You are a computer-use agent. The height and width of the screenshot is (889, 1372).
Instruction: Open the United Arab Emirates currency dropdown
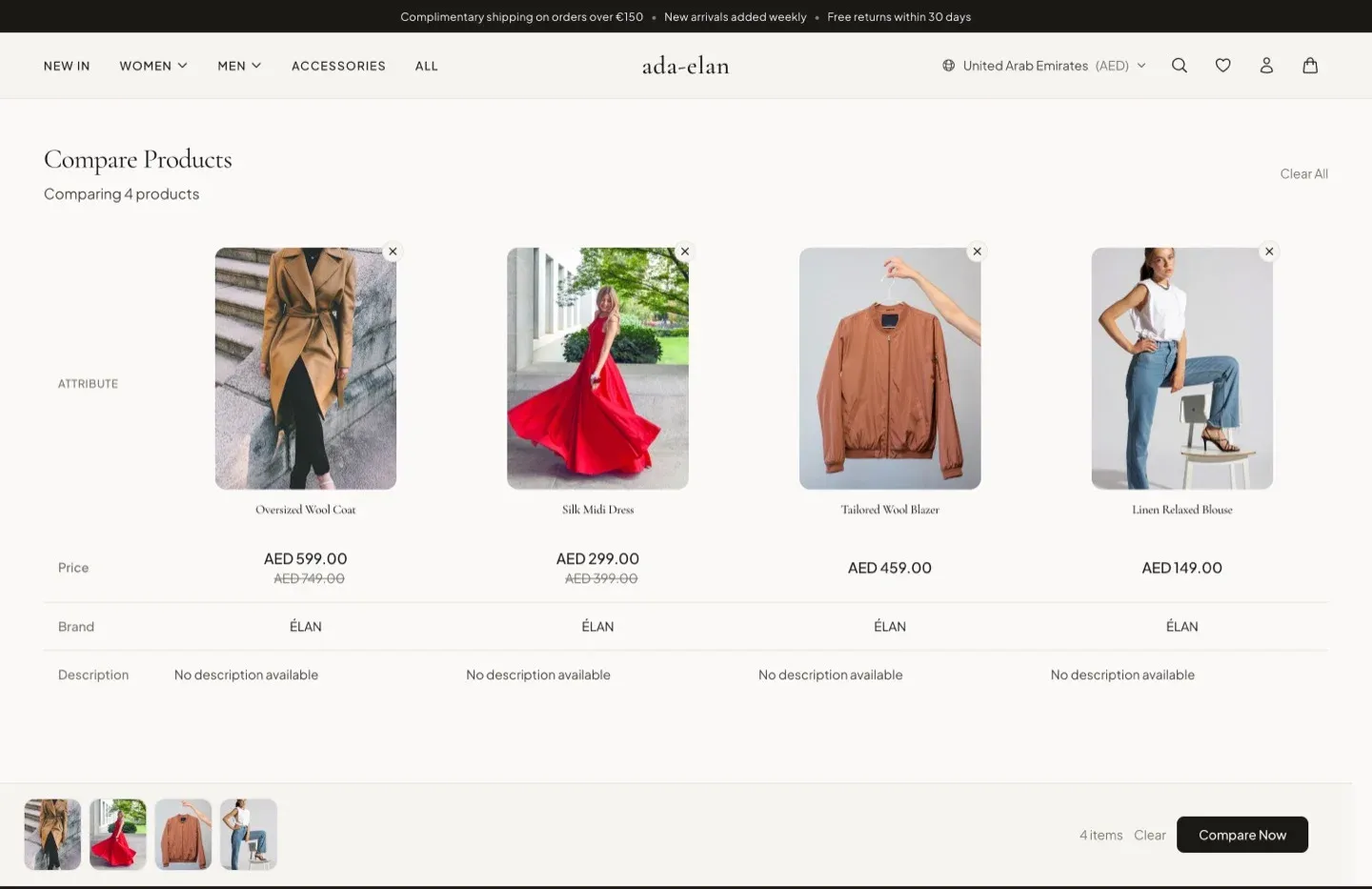coord(1043,65)
